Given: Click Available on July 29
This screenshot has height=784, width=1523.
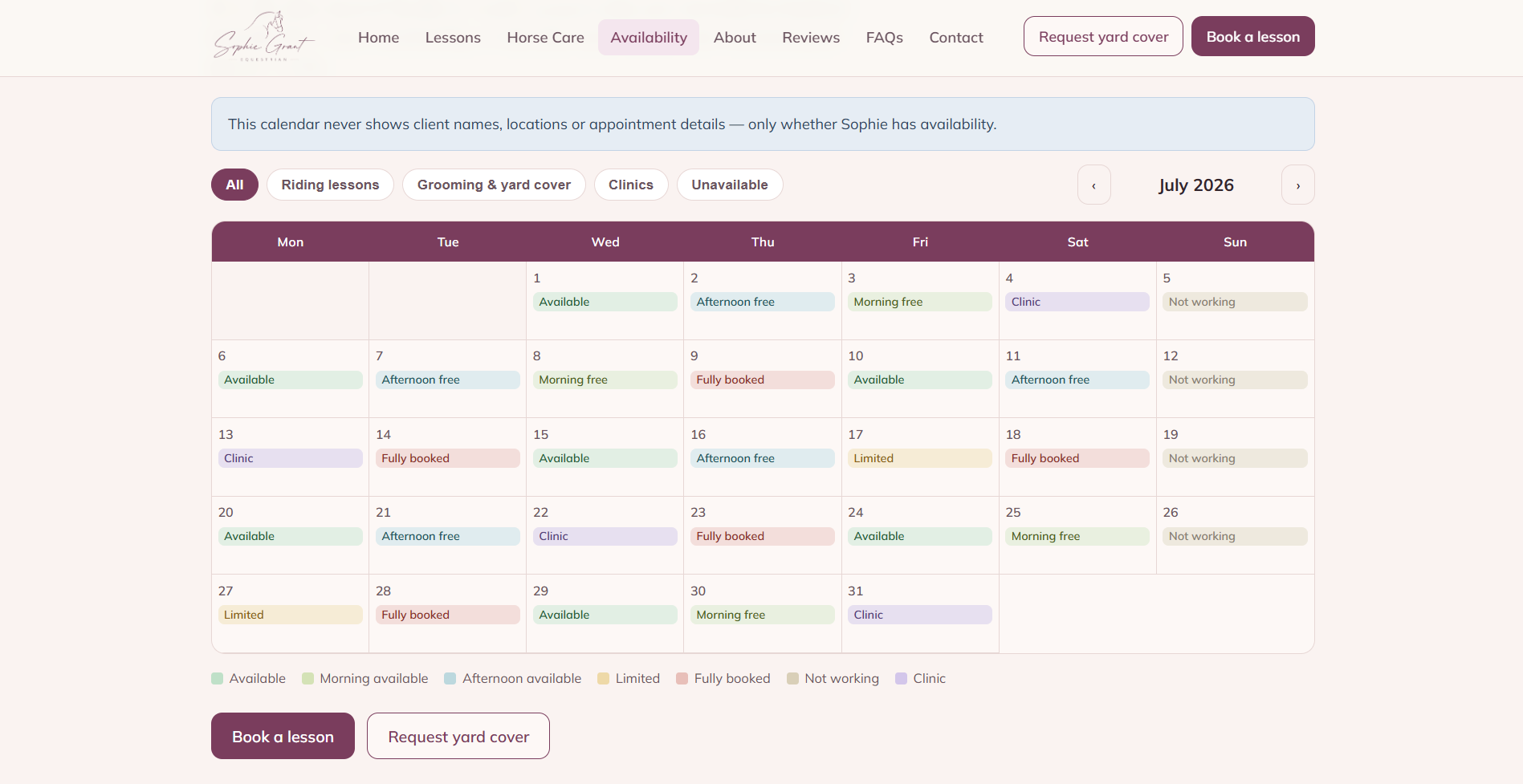Looking at the screenshot, I should point(605,615).
